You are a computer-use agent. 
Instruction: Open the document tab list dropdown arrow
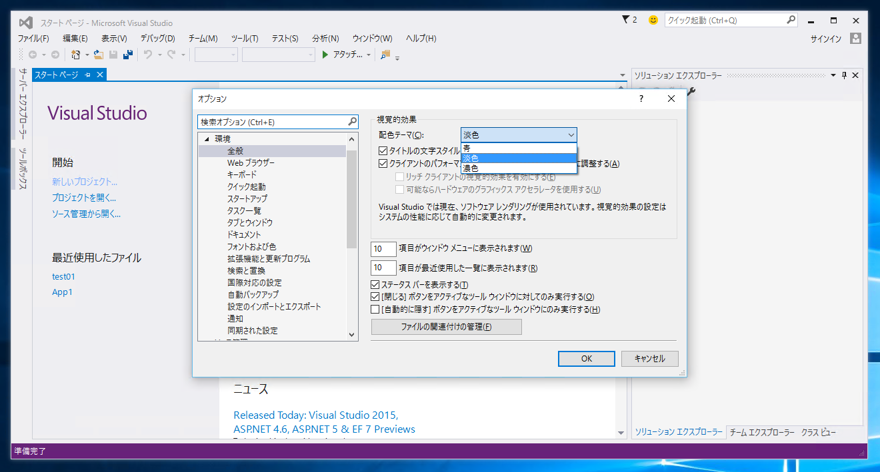(622, 75)
